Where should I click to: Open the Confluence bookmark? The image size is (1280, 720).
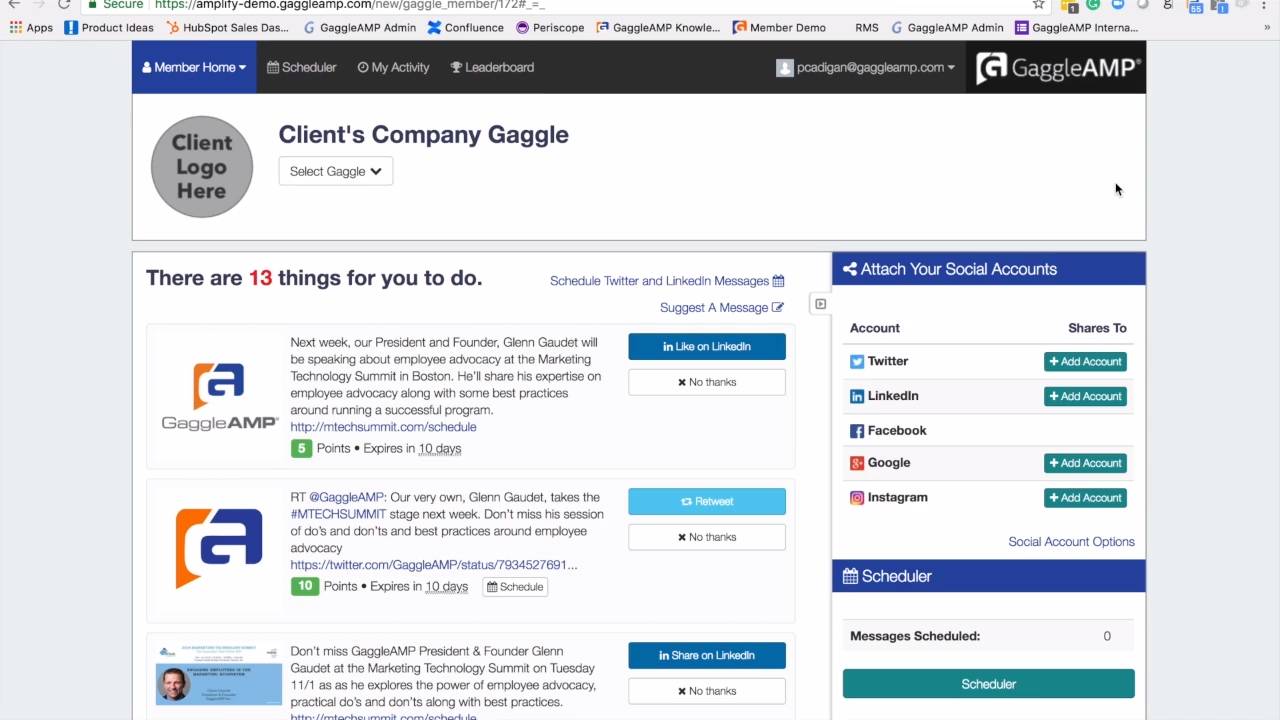pyautogui.click(x=465, y=28)
